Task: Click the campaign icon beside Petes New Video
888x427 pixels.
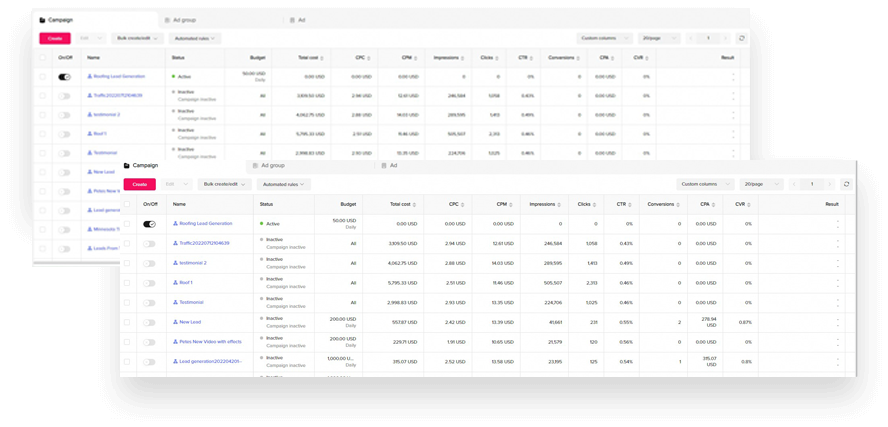Action: point(175,340)
